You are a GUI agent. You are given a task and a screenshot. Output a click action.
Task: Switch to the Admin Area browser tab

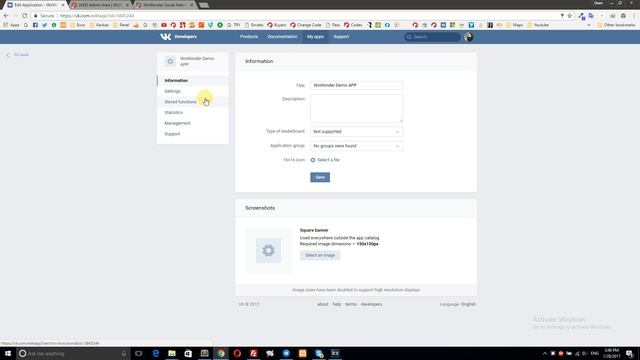click(100, 5)
